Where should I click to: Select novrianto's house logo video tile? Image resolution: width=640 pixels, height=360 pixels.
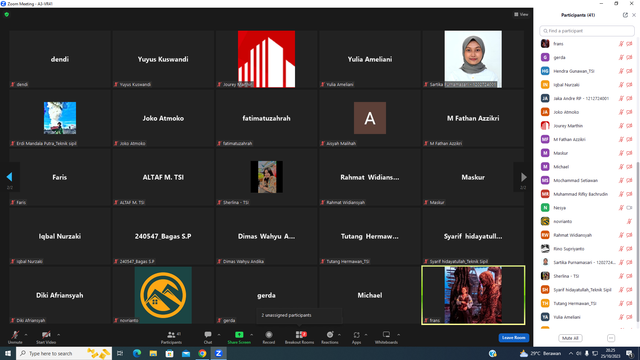pyautogui.click(x=163, y=295)
